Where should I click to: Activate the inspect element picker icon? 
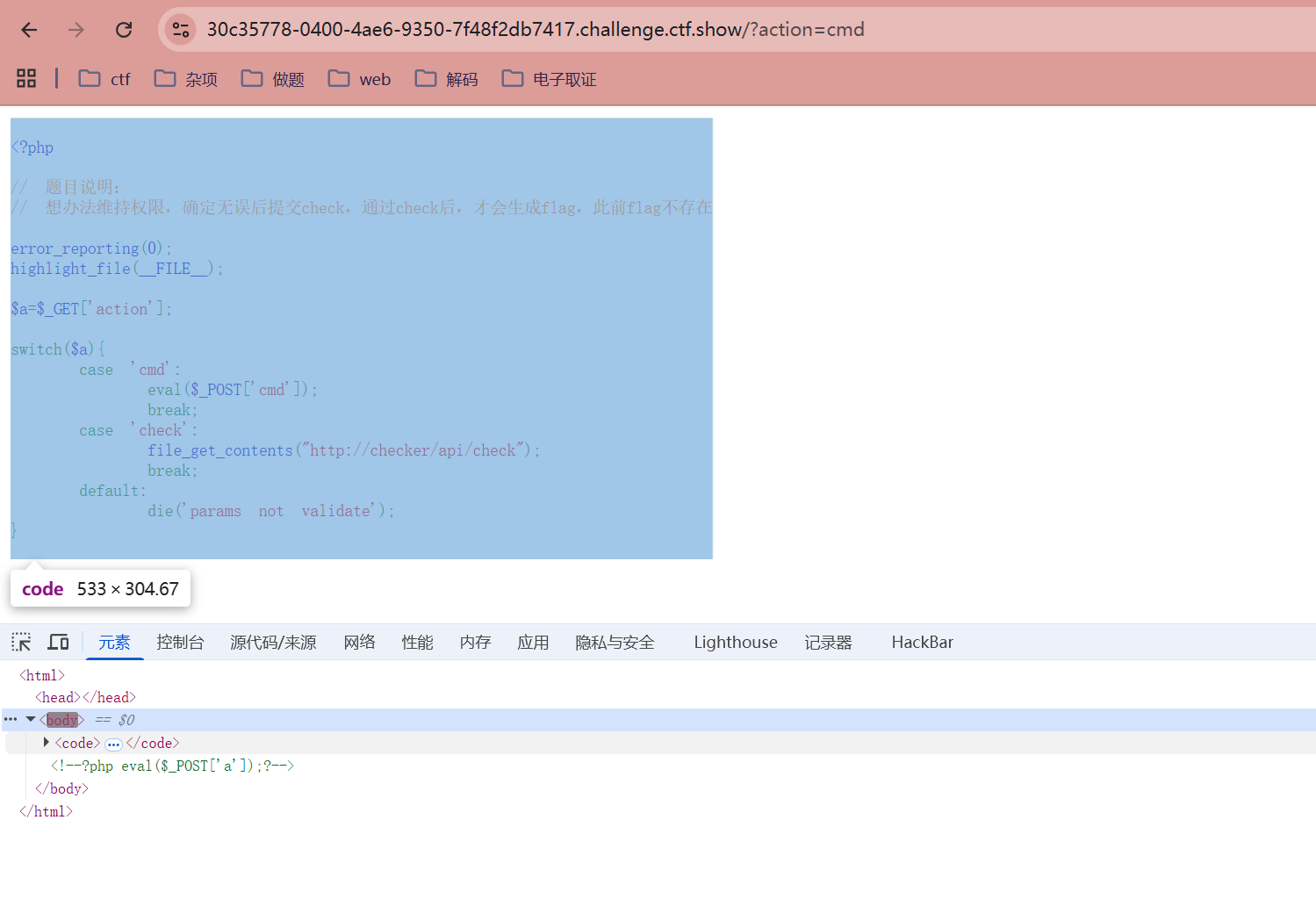point(21,642)
